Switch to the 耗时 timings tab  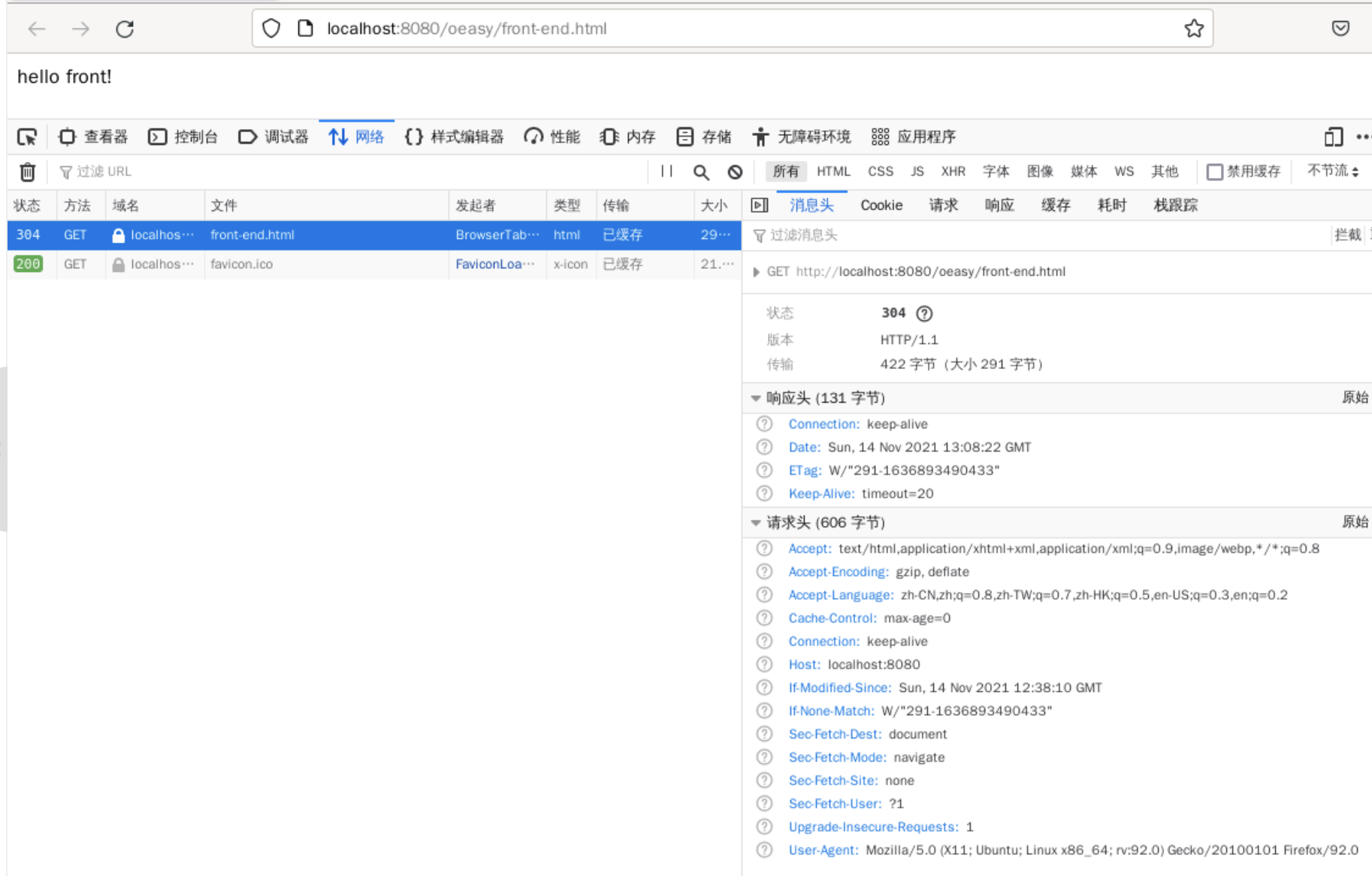pyautogui.click(x=1112, y=205)
